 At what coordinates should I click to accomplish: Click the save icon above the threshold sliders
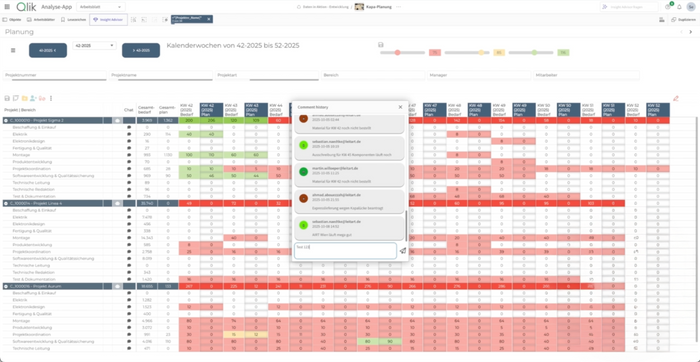(x=381, y=45)
